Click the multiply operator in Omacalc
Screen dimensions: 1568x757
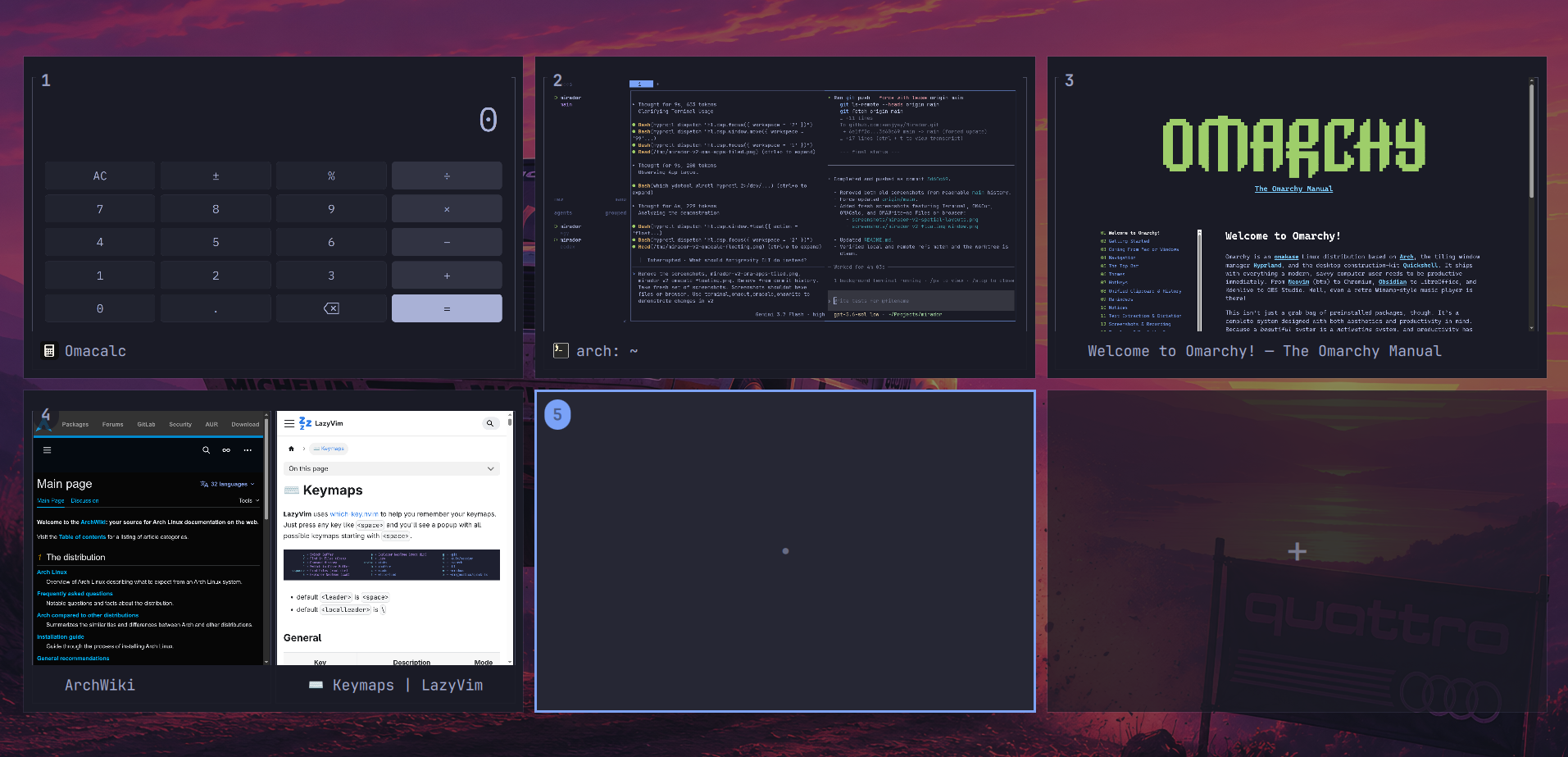tap(447, 209)
